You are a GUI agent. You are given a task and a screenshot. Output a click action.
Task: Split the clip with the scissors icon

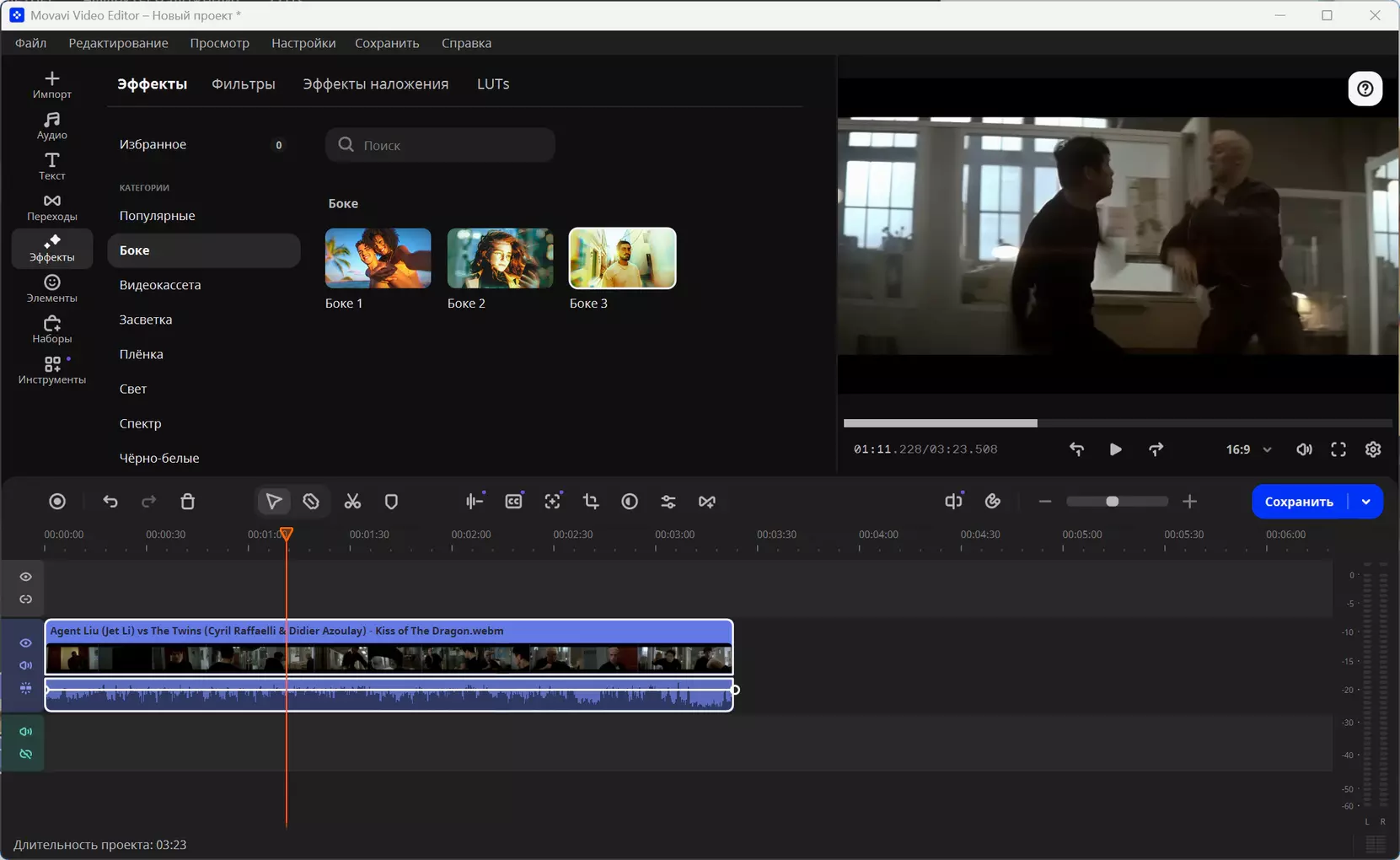pos(352,502)
